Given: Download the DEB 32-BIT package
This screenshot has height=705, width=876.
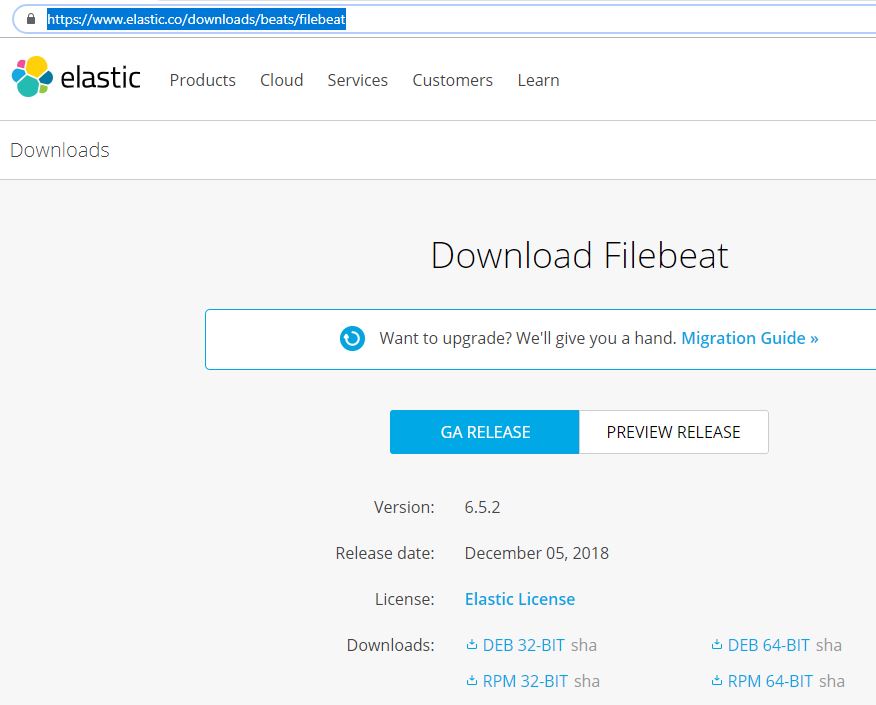Looking at the screenshot, I should click(x=523, y=645).
